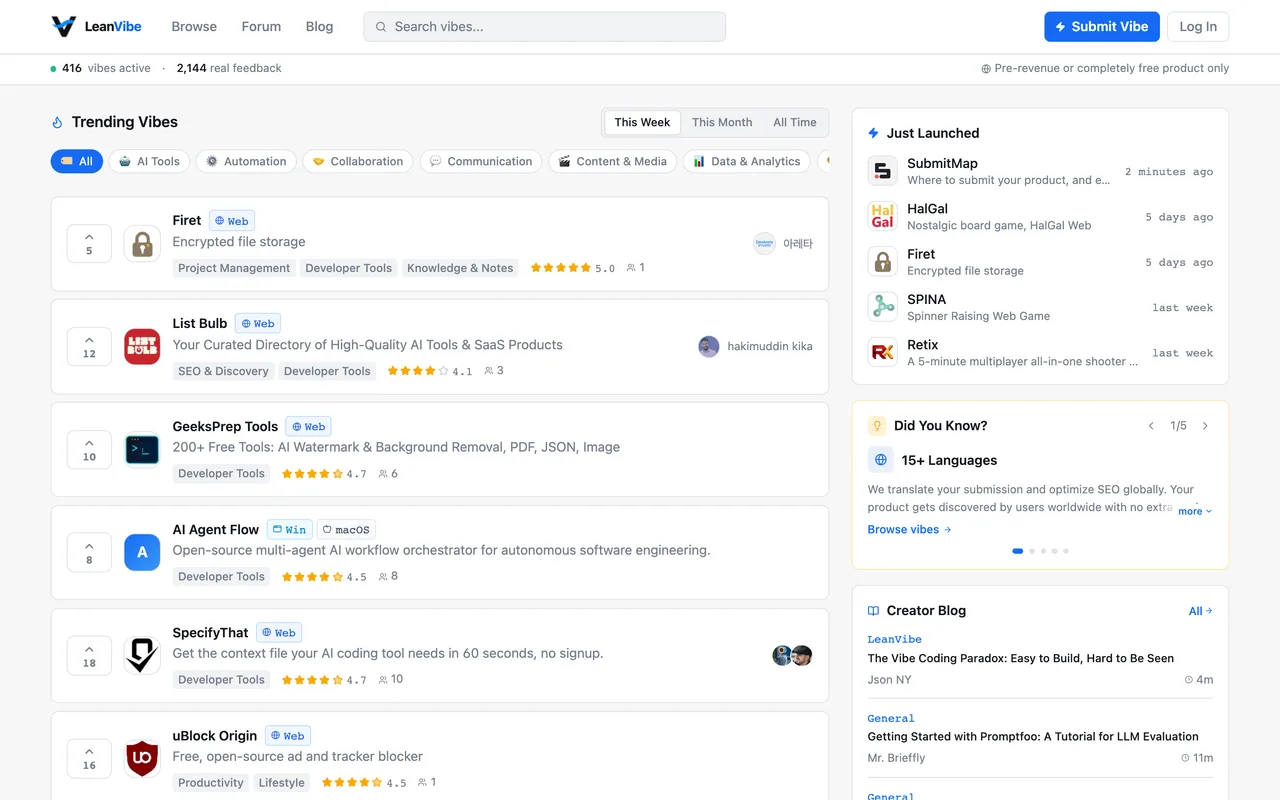This screenshot has width=1280, height=800.
Task: Select the All Time filter
Action: [x=795, y=122]
